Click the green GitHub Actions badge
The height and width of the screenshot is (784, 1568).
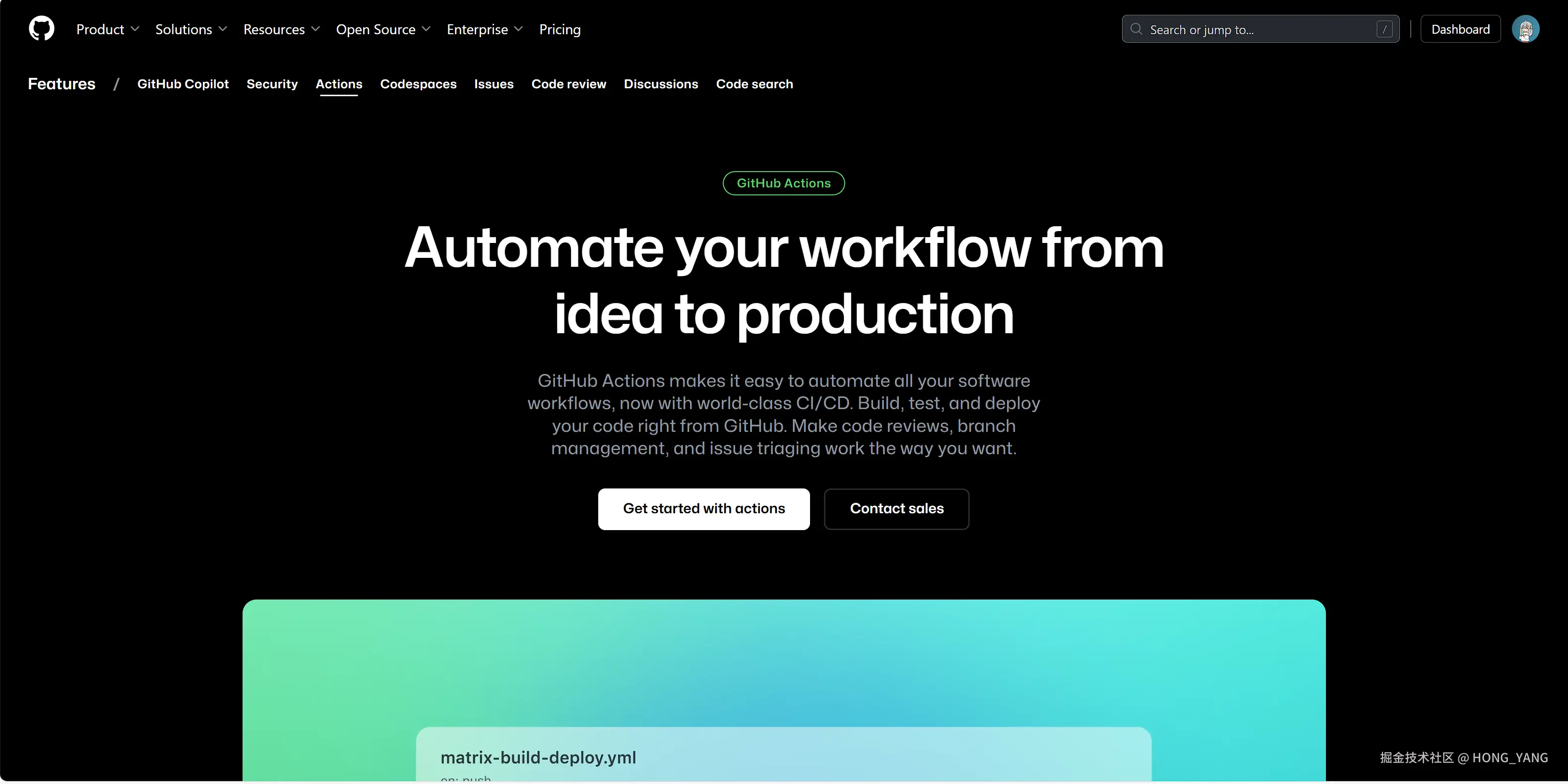coord(783,183)
